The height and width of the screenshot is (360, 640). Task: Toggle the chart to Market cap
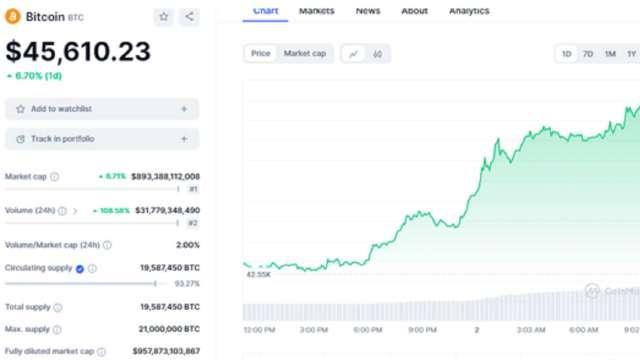tap(305, 53)
